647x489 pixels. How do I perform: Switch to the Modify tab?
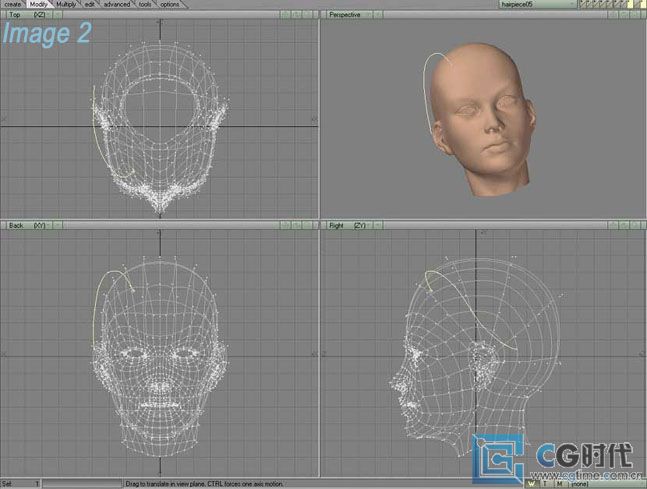39,4
